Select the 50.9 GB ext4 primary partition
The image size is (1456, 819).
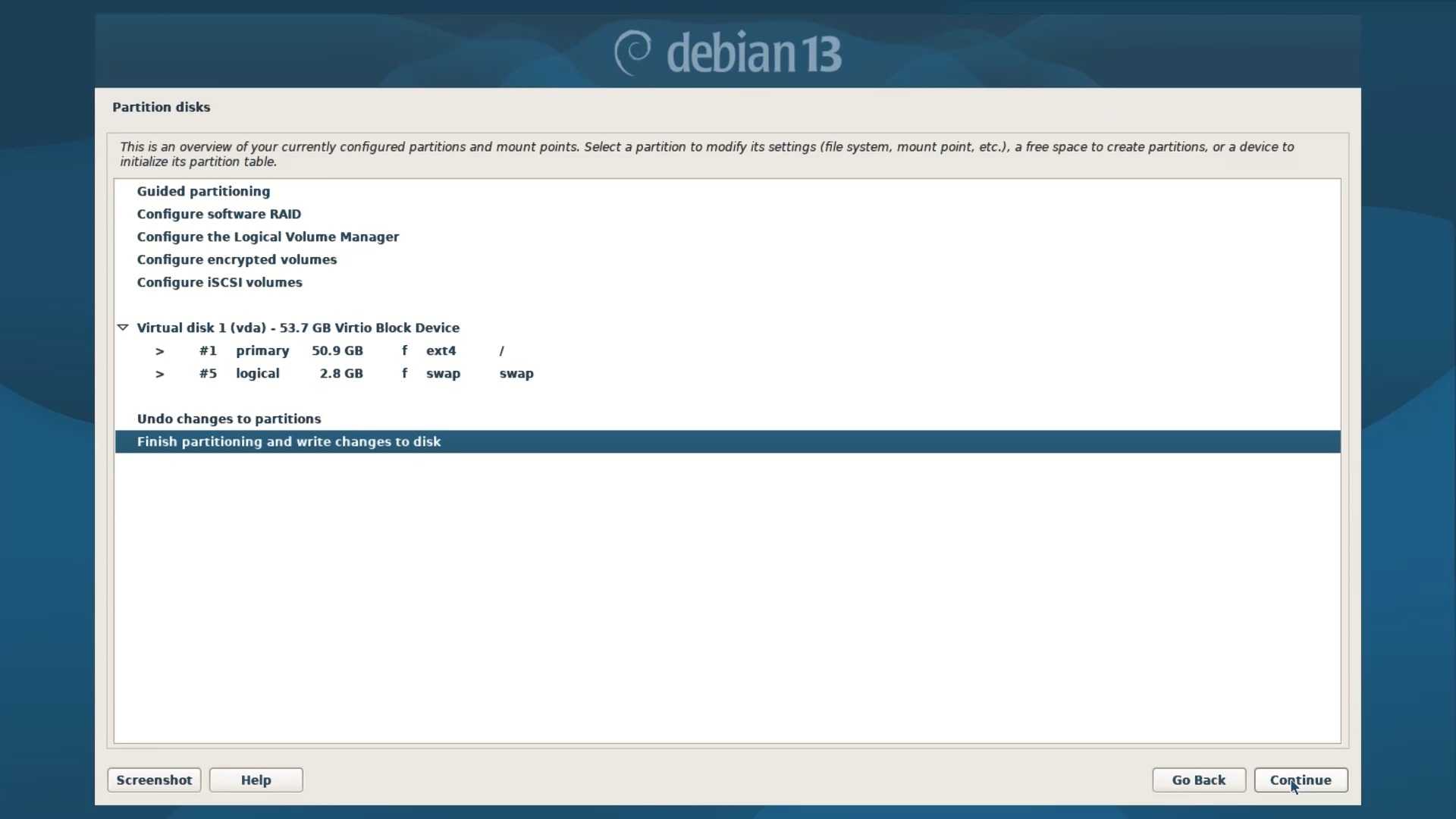[337, 350]
